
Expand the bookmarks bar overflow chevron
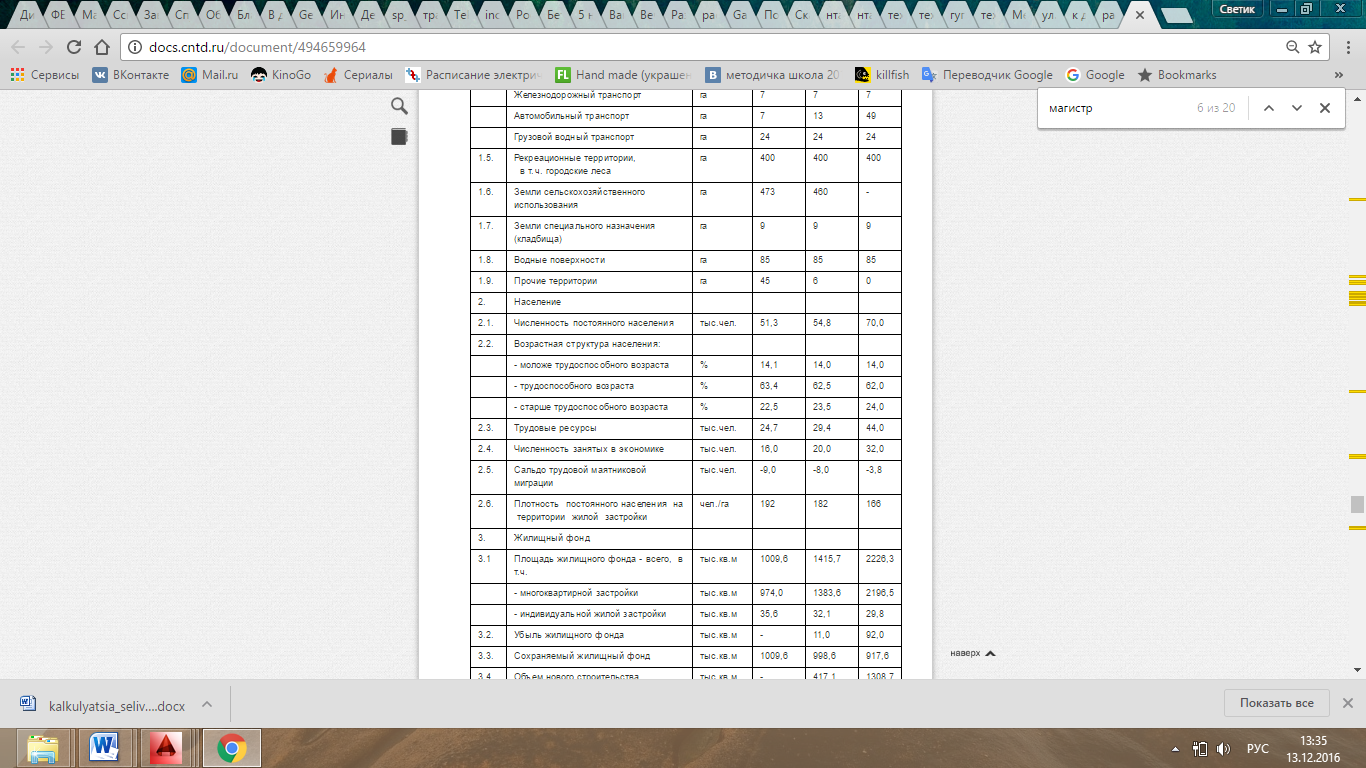(x=1339, y=75)
